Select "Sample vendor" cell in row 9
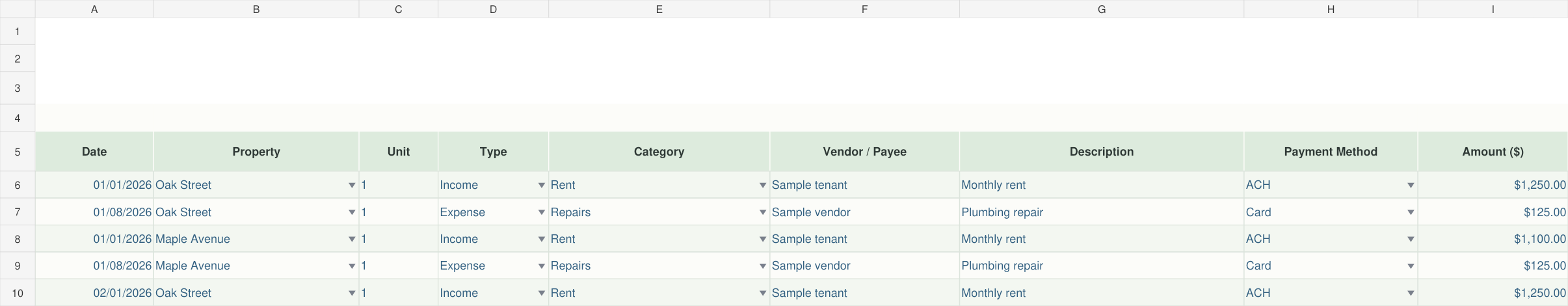This screenshot has height=306, width=1568. tap(865, 266)
